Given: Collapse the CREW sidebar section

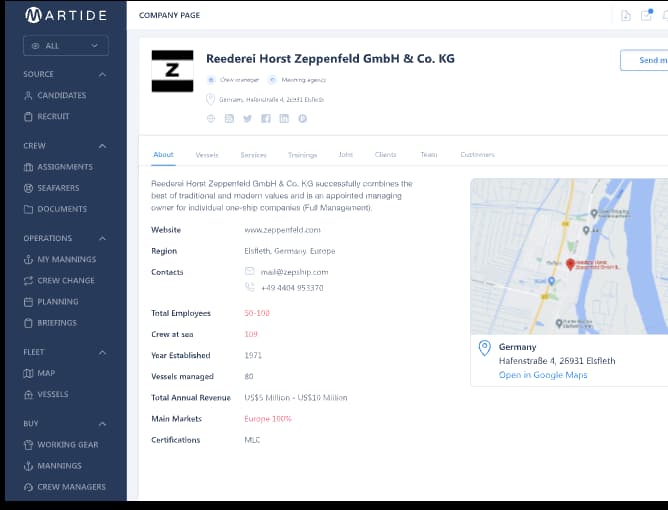Looking at the screenshot, I should click(x=102, y=146).
